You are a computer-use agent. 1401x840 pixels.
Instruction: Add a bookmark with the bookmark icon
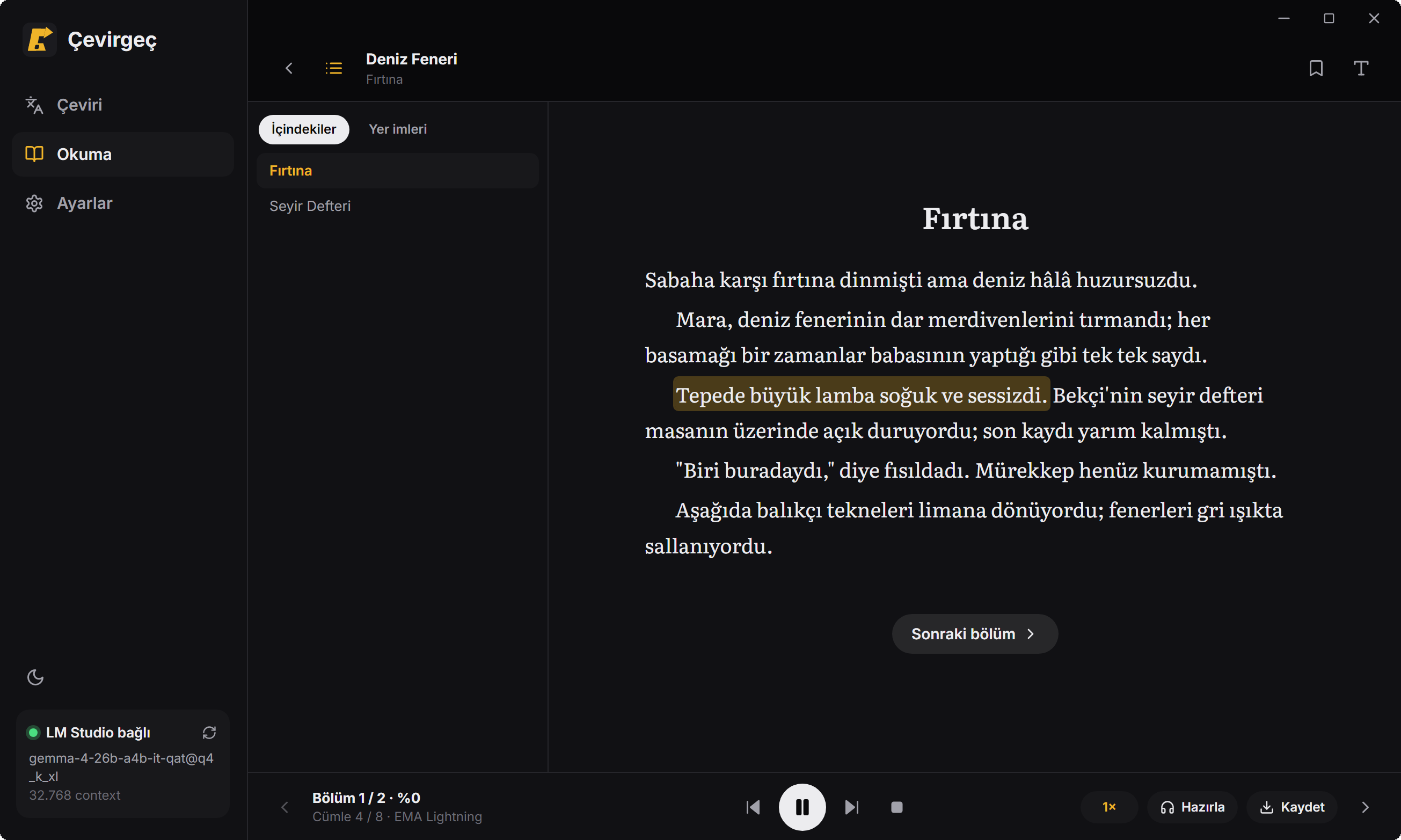(1316, 69)
